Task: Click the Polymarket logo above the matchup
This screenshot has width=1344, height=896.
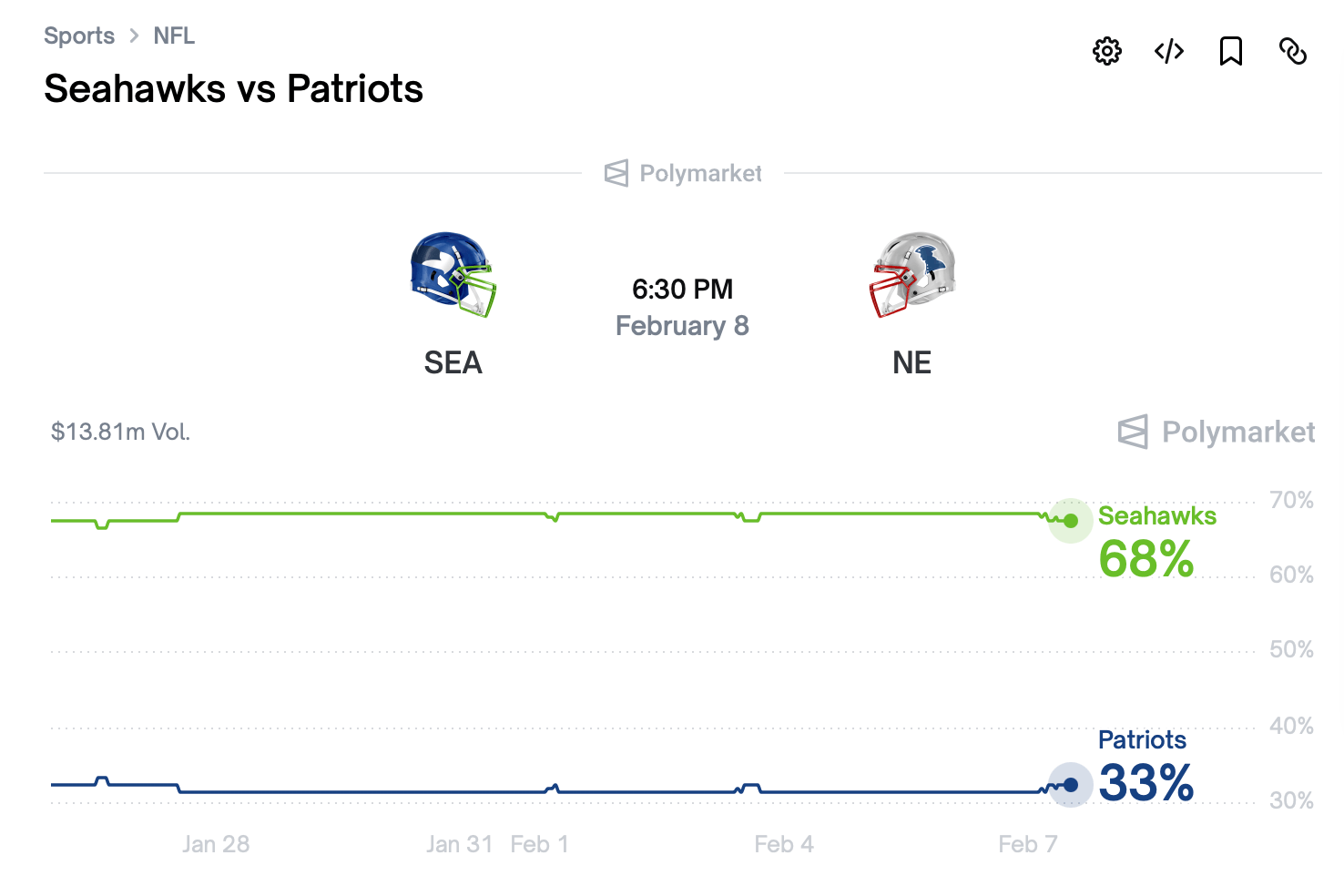Action: (682, 173)
